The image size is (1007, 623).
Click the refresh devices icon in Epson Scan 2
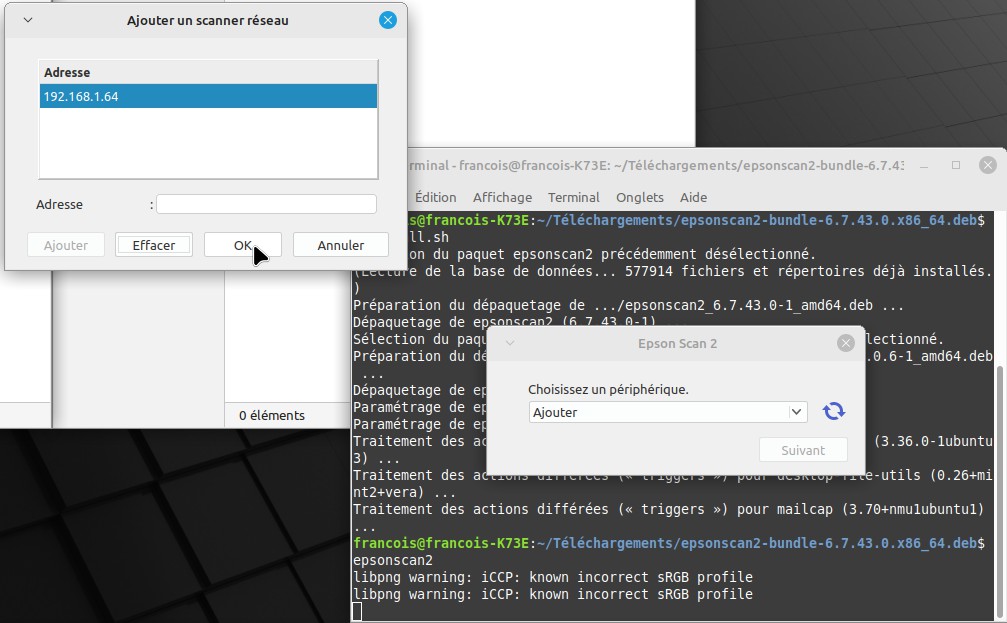(x=834, y=411)
